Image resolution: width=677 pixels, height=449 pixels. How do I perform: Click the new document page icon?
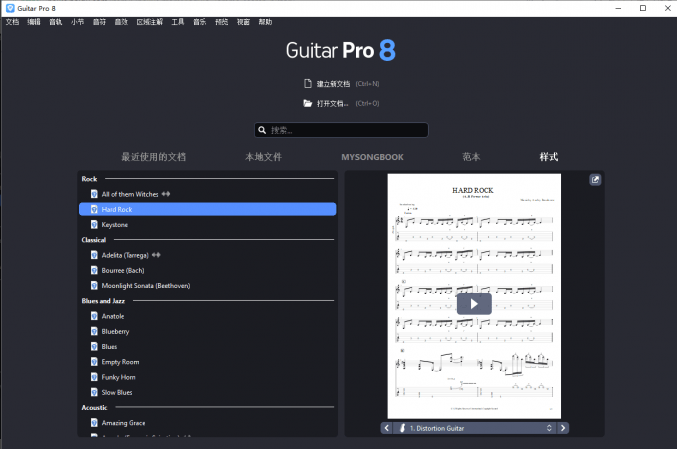(307, 83)
